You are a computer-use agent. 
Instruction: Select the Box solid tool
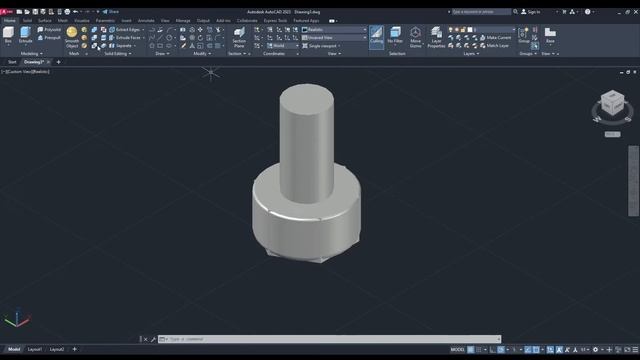tap(8, 35)
